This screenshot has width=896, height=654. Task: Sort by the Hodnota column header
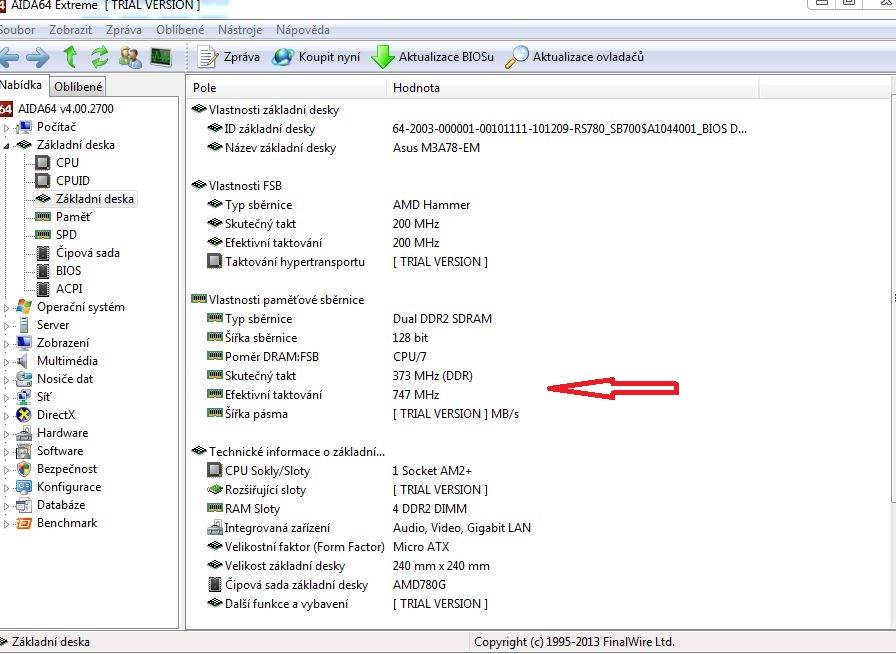[x=573, y=88]
